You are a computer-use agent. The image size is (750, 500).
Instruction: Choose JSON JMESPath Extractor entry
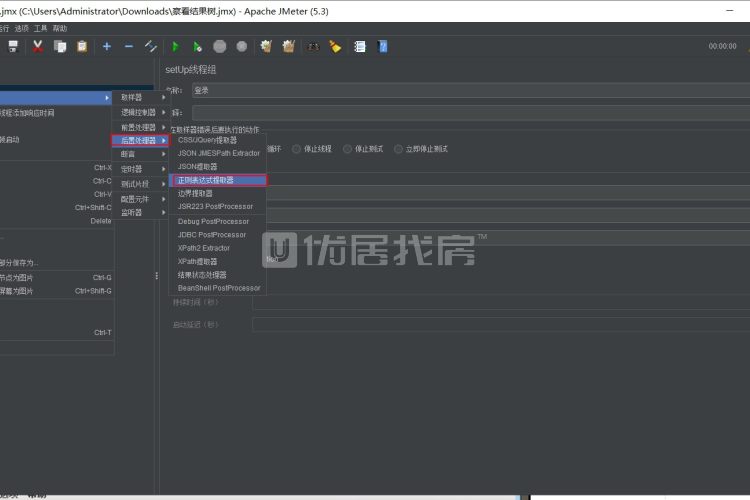(x=218, y=153)
